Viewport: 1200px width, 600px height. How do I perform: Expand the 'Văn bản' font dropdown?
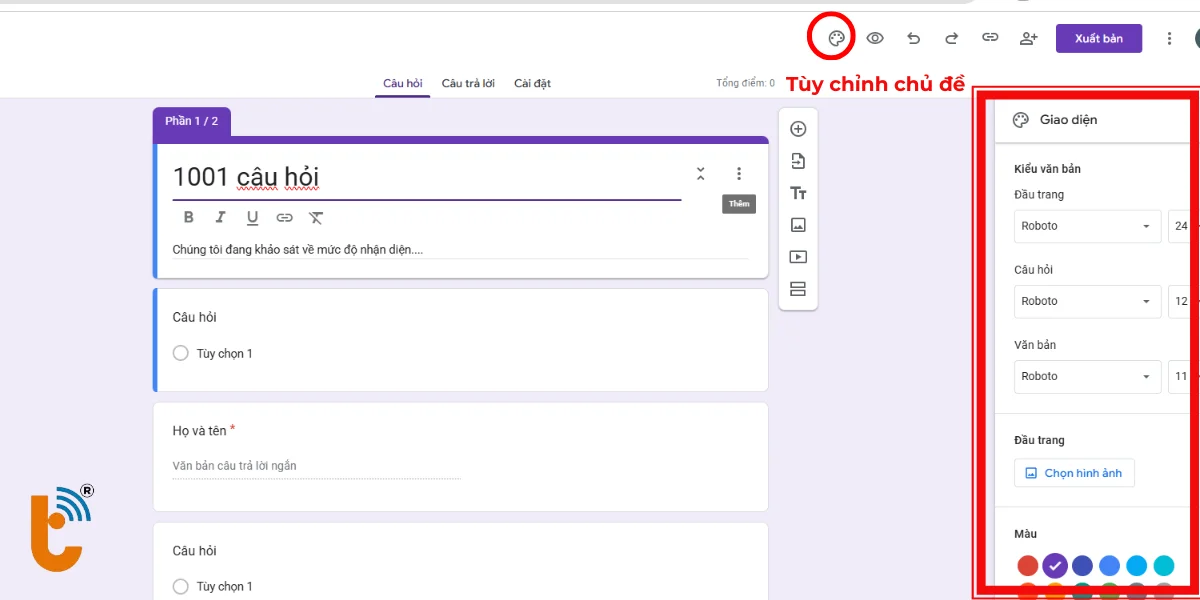click(x=1087, y=376)
